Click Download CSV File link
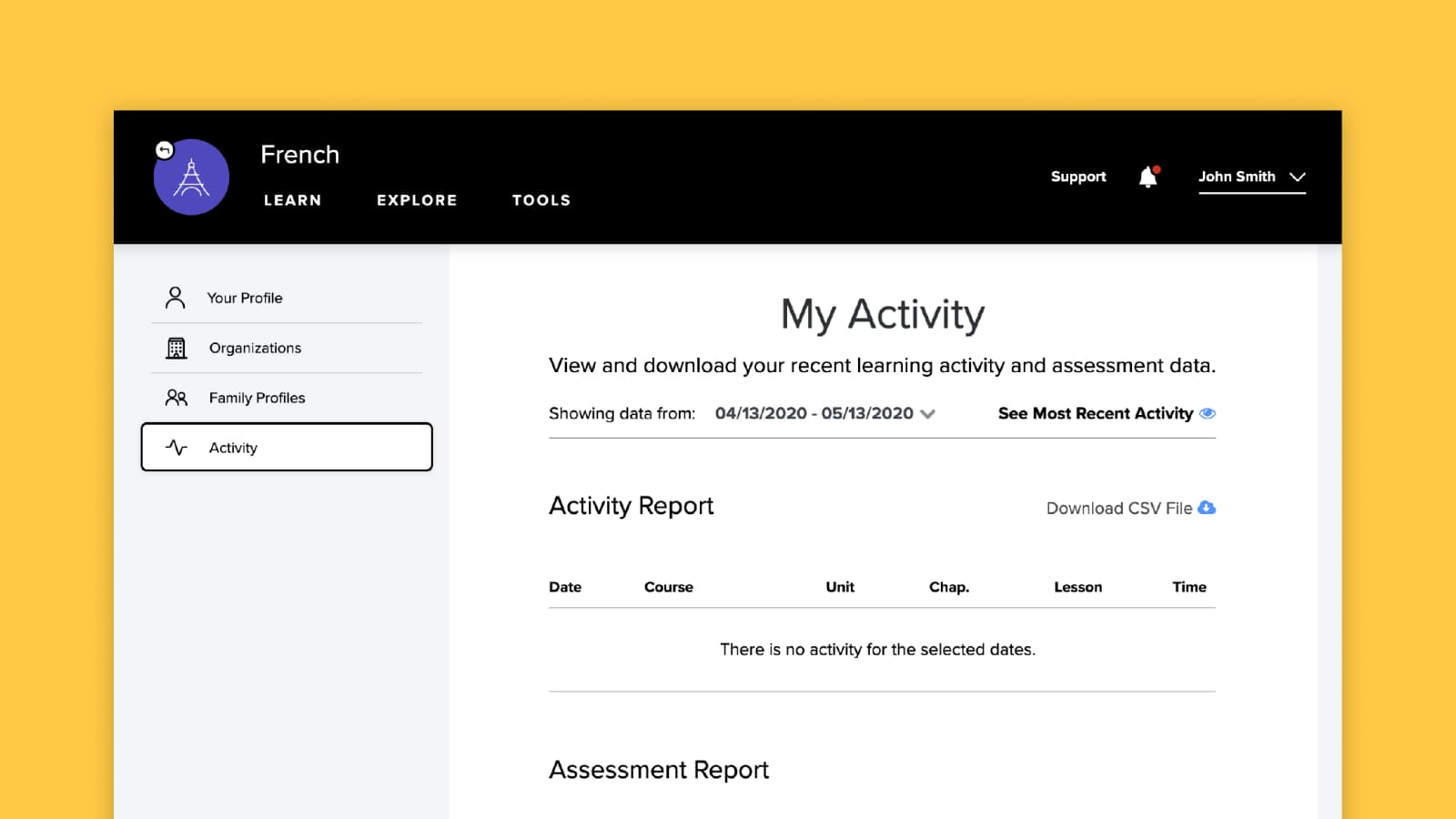The width and height of the screenshot is (1456, 819). point(1118,509)
